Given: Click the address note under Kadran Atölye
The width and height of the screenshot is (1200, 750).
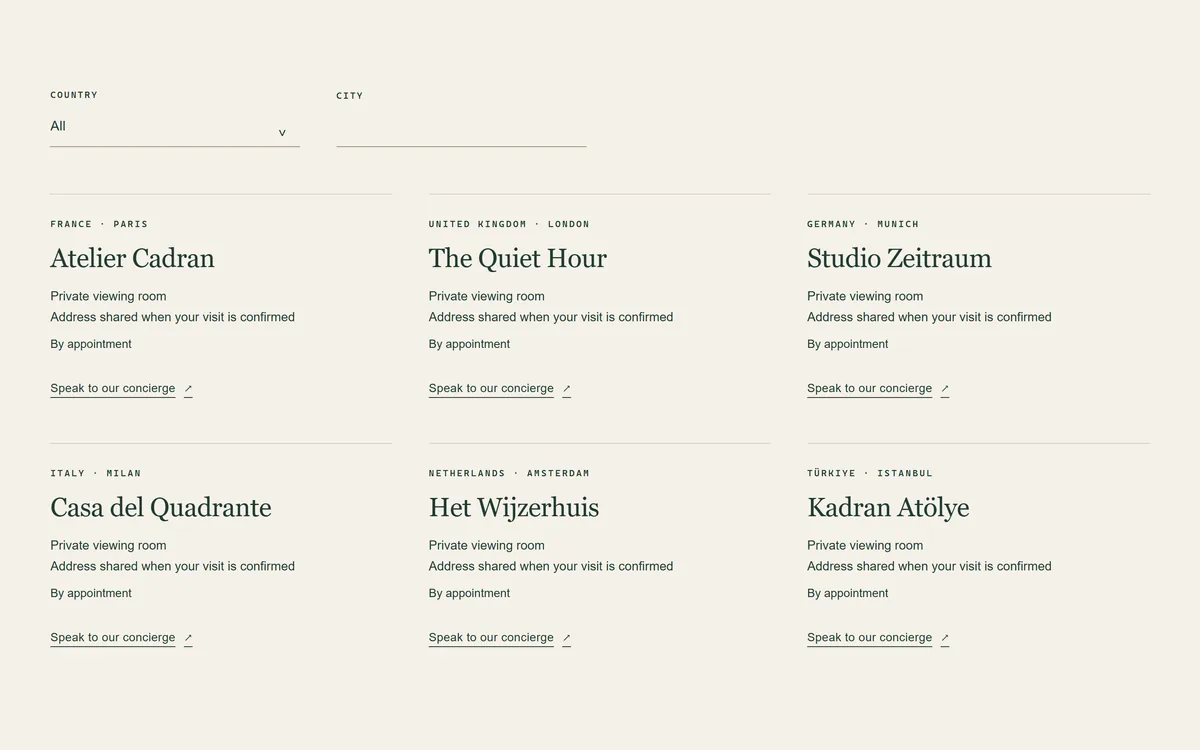Looking at the screenshot, I should pos(929,566).
